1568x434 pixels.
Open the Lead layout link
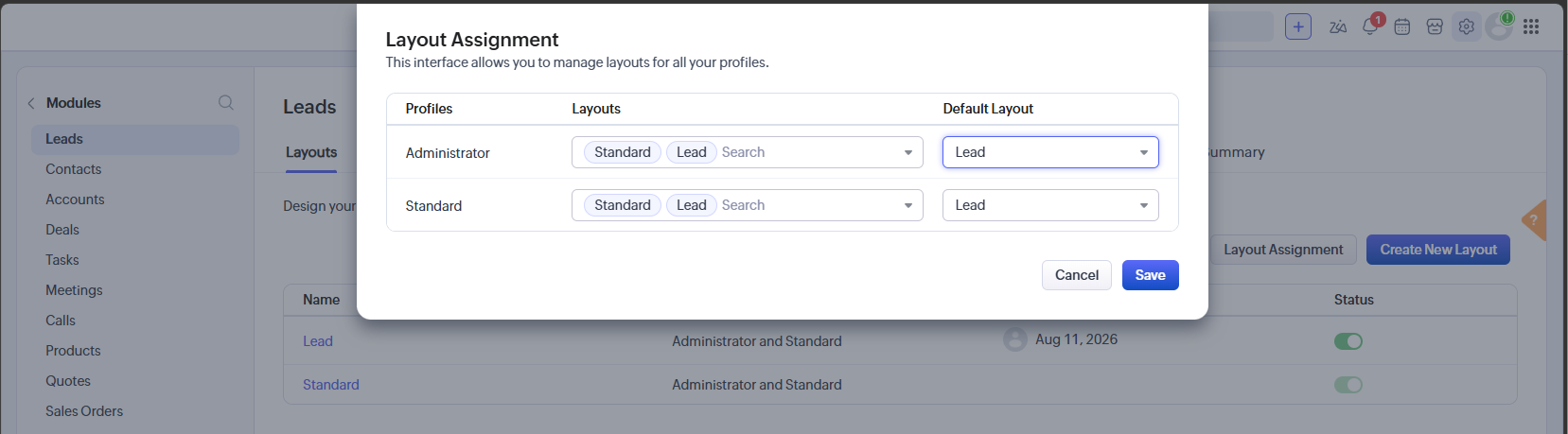(318, 341)
